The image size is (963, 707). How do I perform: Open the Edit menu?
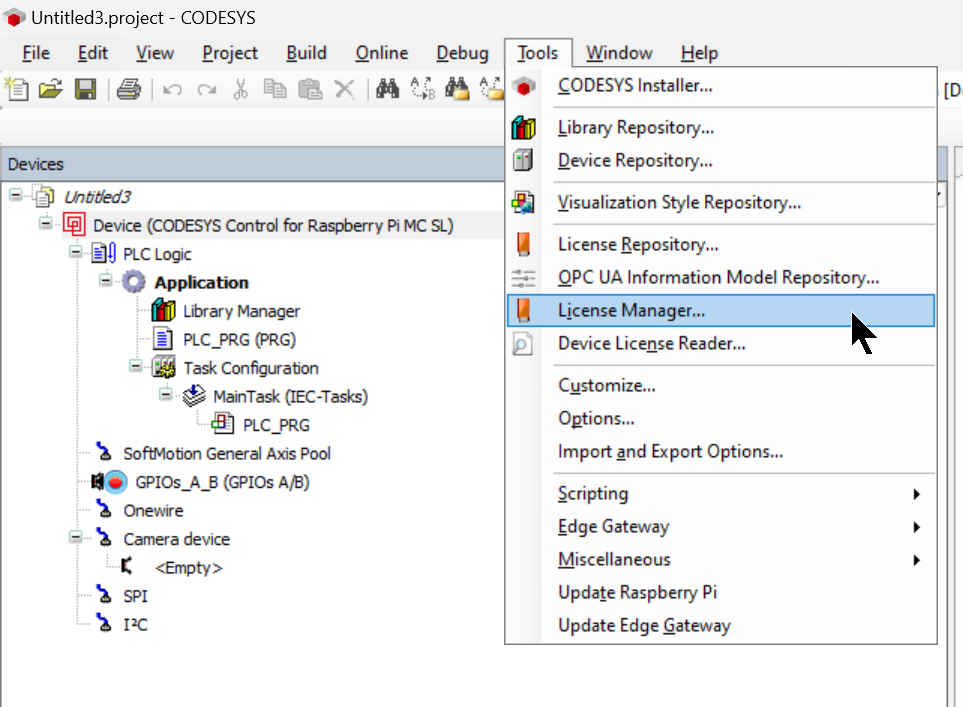[93, 53]
